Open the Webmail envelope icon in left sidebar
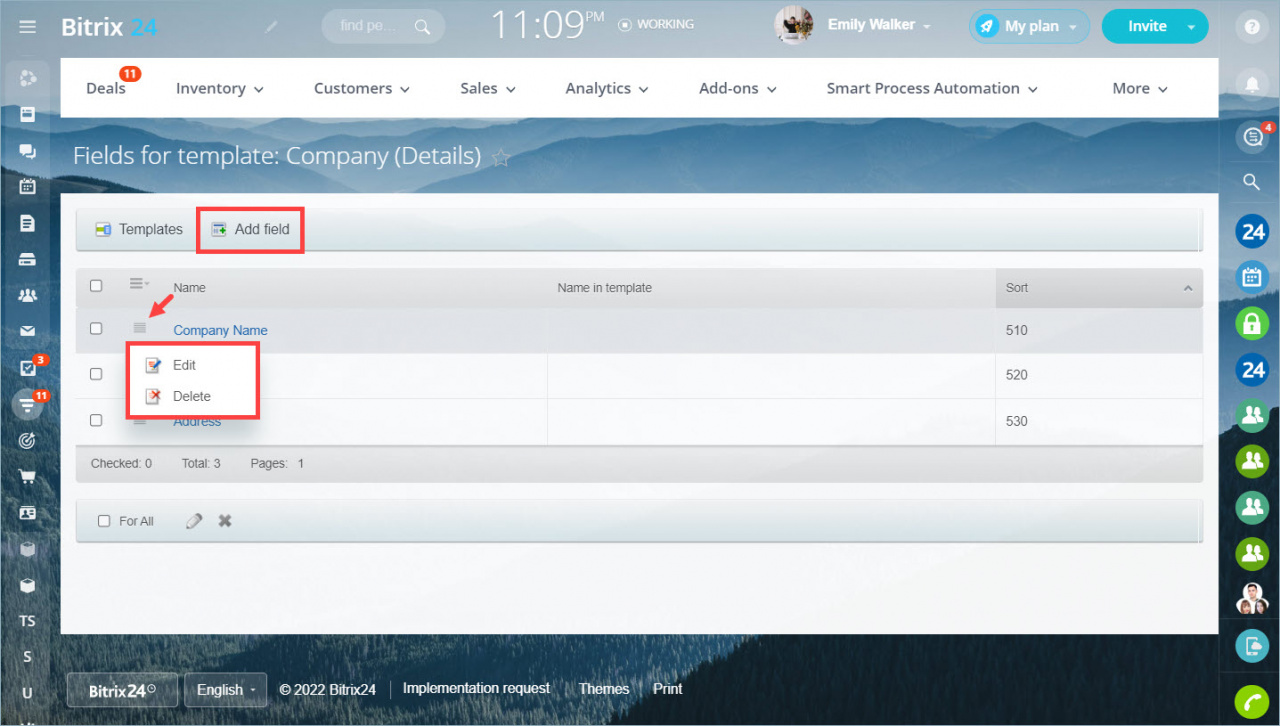Screen dimensions: 1280x726 click(28, 331)
